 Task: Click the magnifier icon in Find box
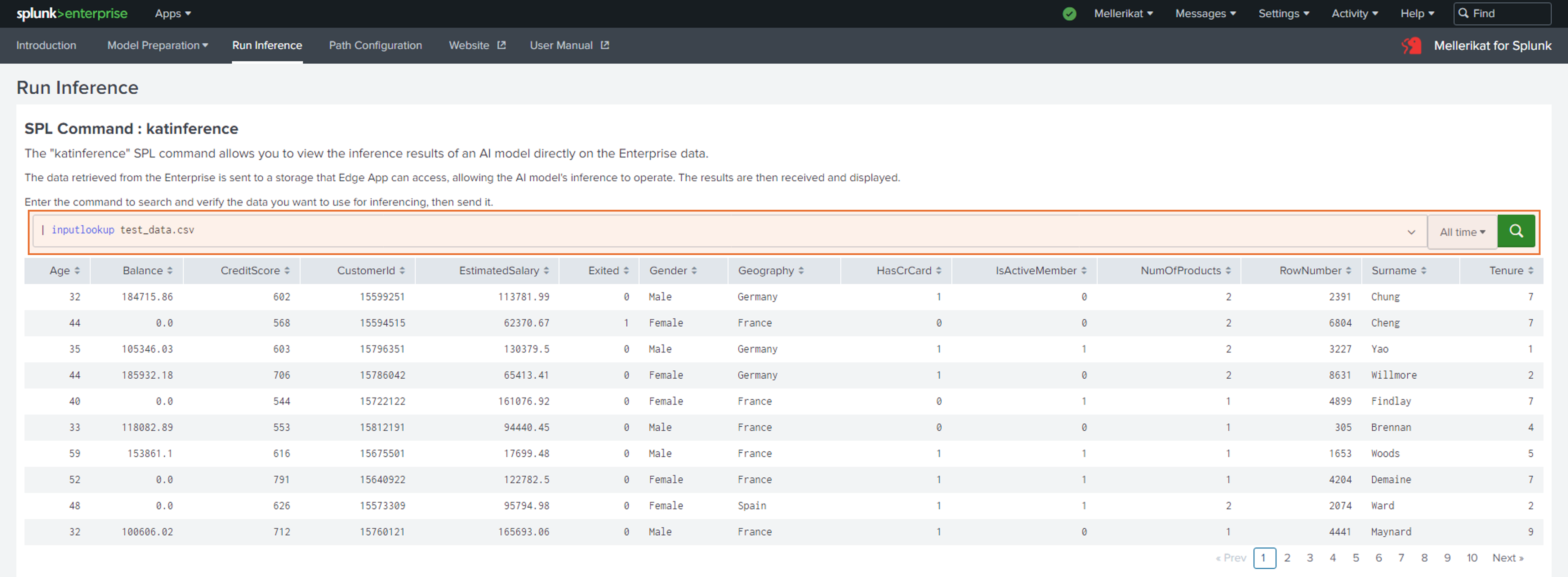[1463, 14]
